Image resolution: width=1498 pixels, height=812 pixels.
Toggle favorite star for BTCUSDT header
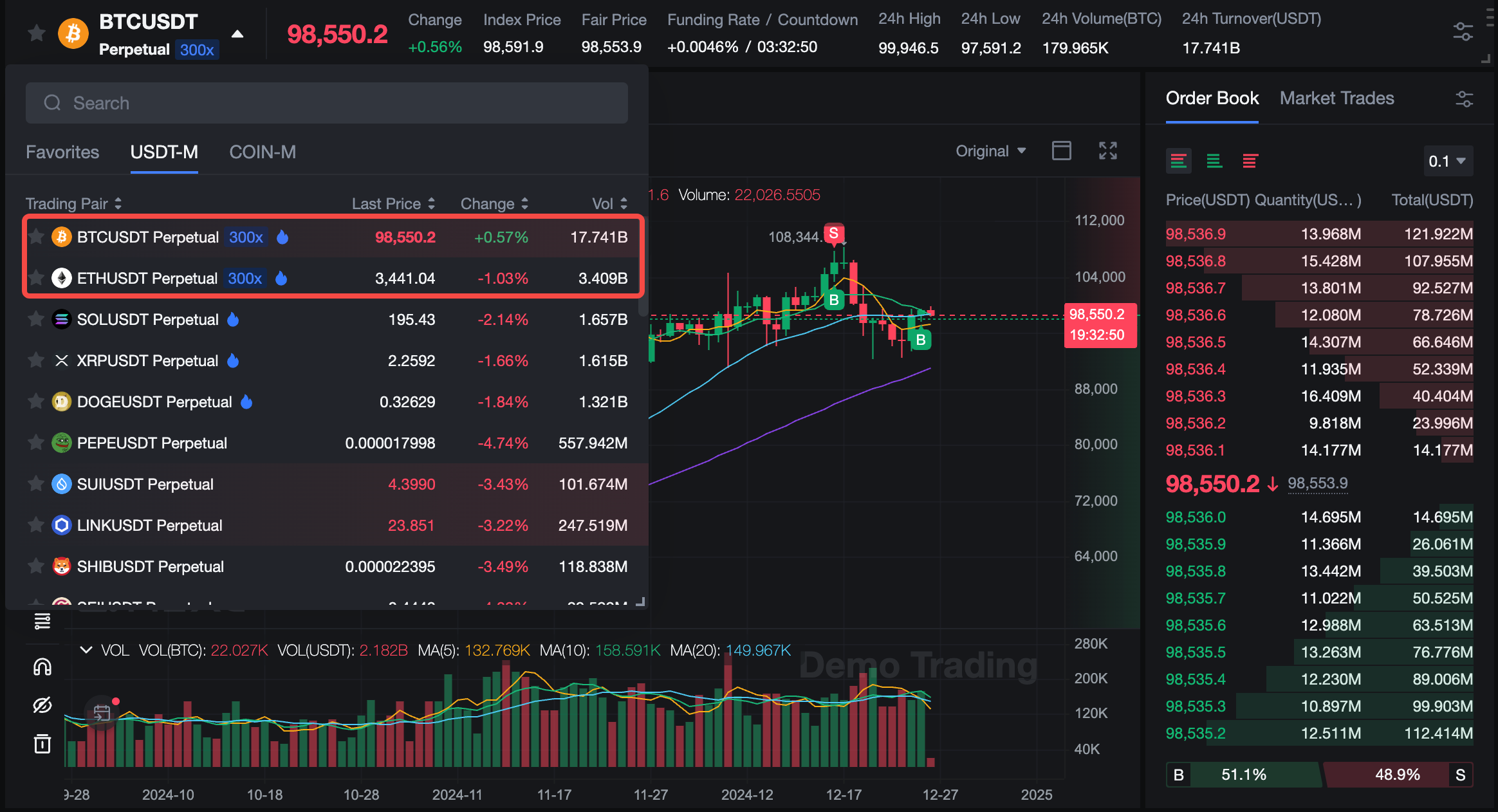[x=37, y=33]
